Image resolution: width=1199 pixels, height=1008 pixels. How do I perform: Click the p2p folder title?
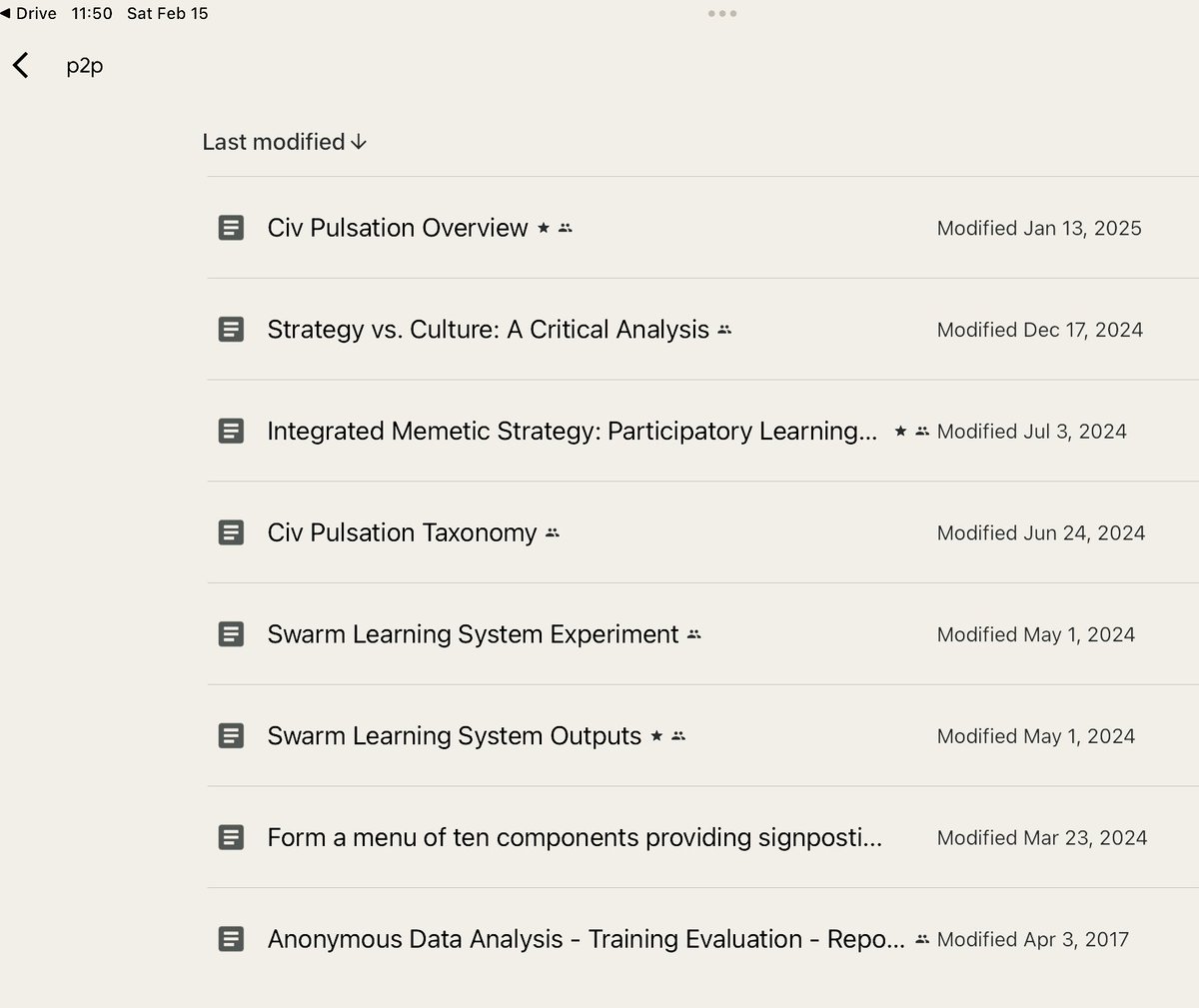(x=85, y=66)
